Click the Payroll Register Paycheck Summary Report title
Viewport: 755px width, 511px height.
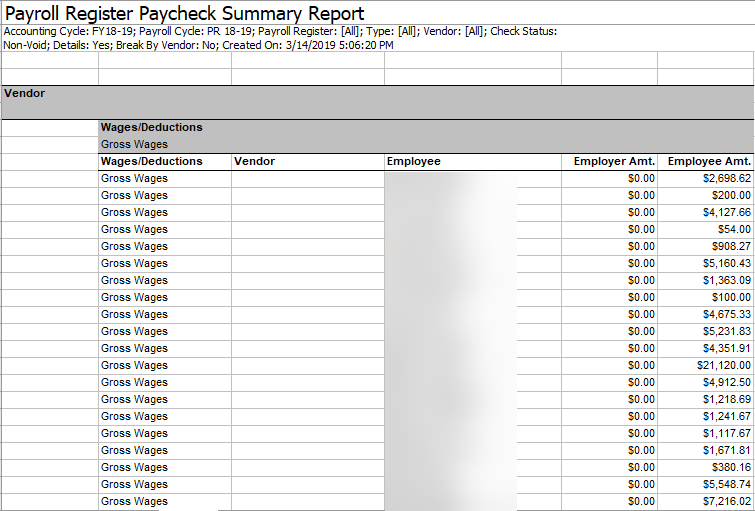[185, 13]
